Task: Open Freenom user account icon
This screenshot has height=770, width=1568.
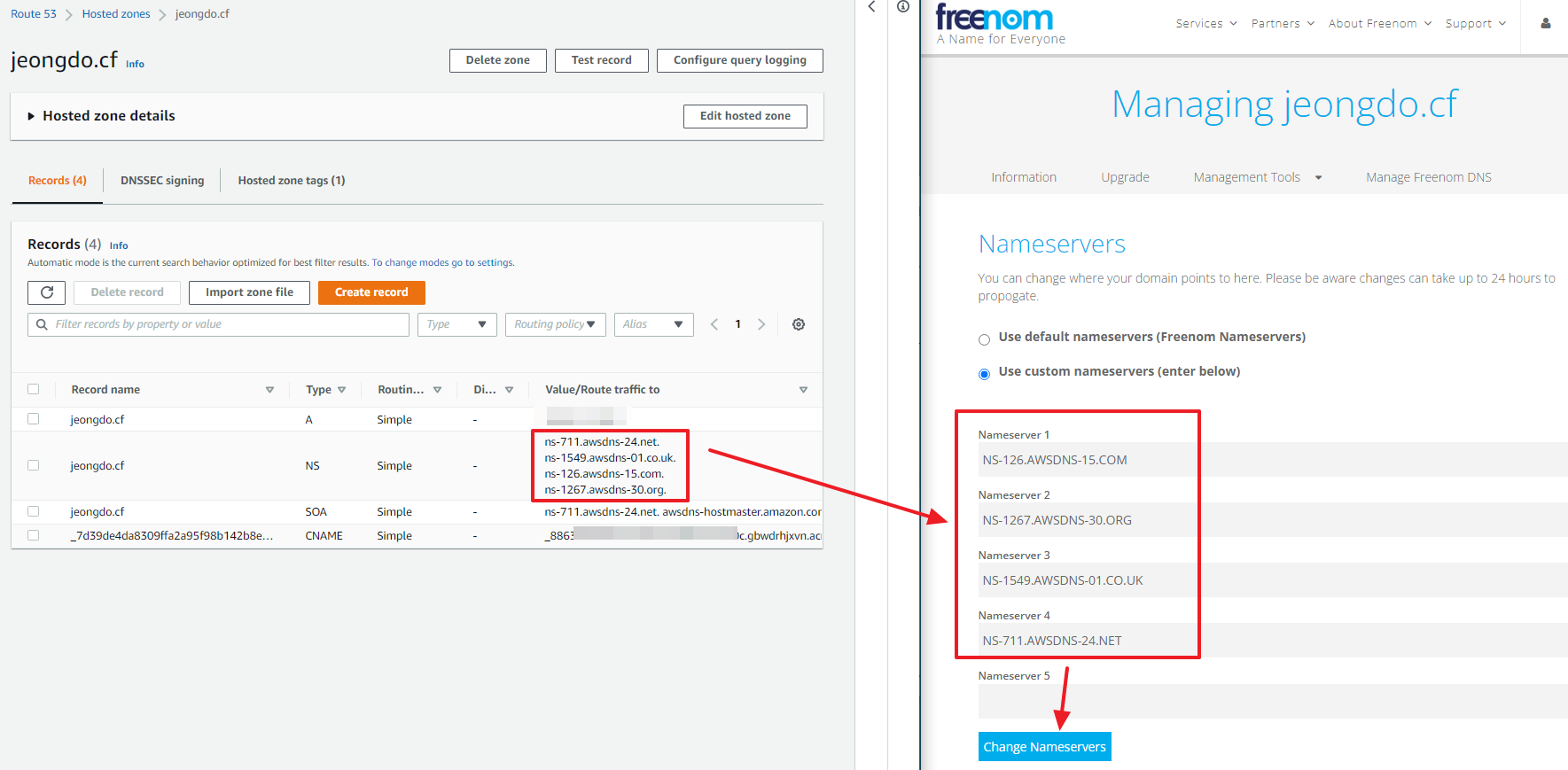Action: pos(1546,24)
